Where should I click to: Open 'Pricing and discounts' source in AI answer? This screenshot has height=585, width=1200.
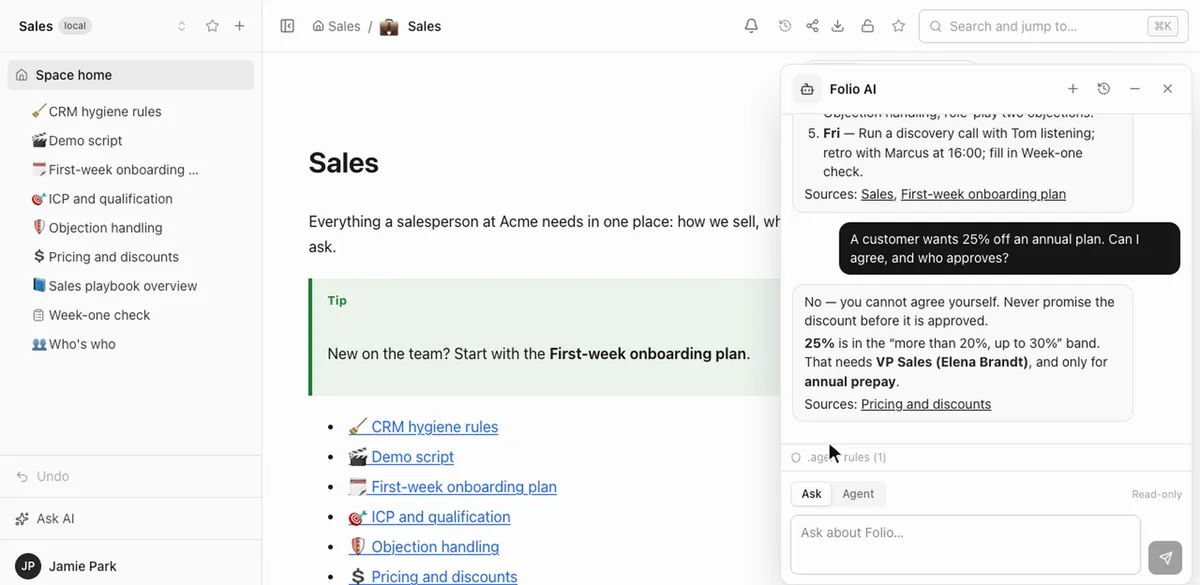pyautogui.click(x=926, y=404)
